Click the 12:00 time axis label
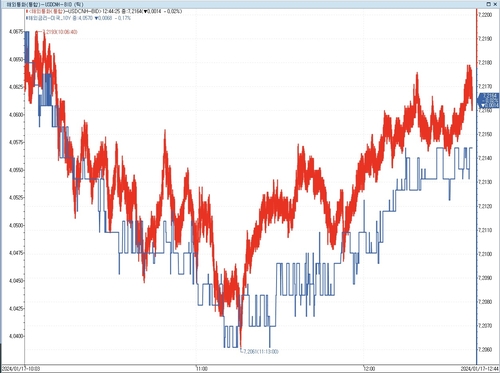This screenshot has height=373, width=500. point(369,369)
